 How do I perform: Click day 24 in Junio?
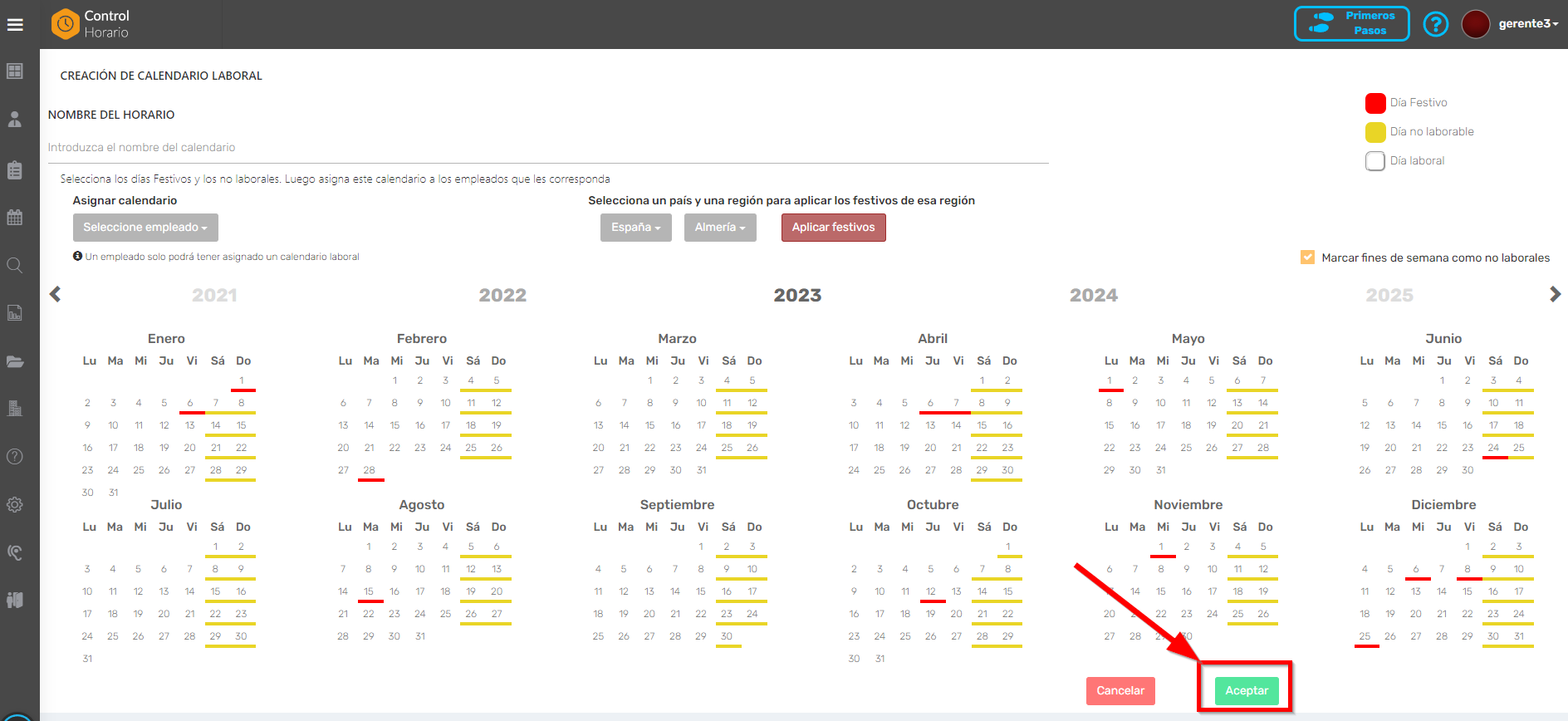[x=1493, y=448]
